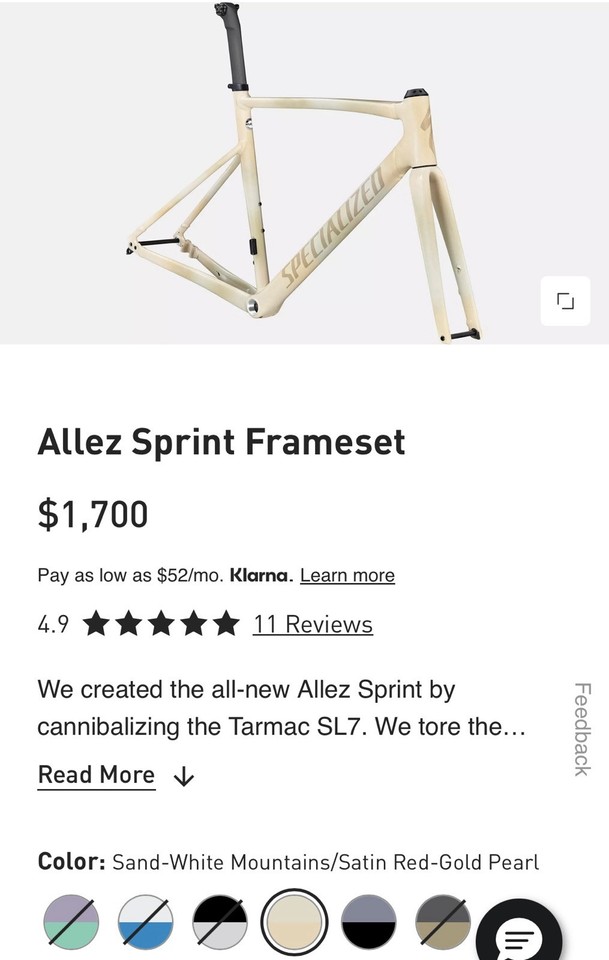609x960 pixels.
Task: Select the gray-over-black color swatch
Action: (x=370, y=922)
